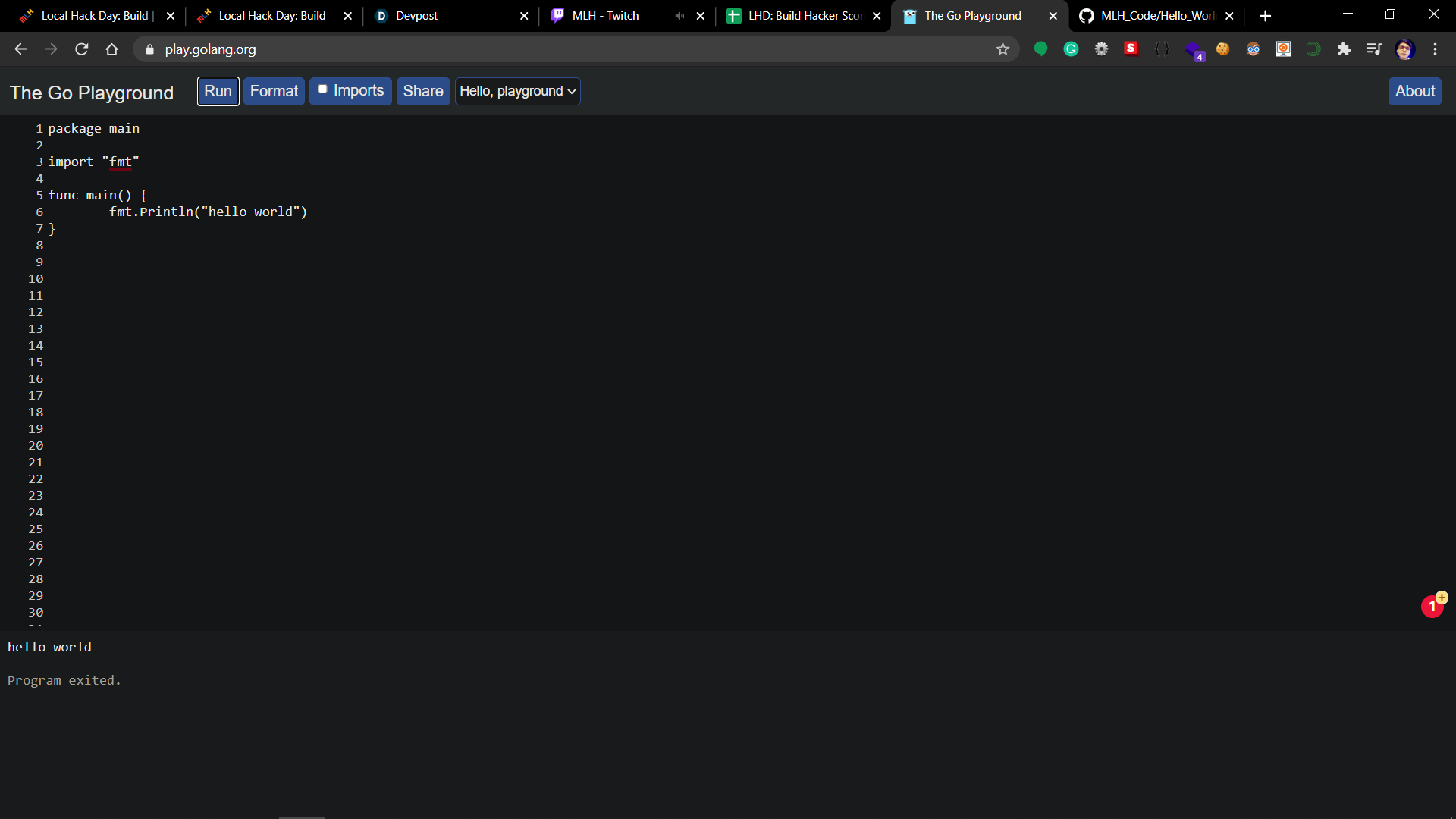Open the Chrome extensions puzzle menu
This screenshot has width=1456, height=819.
point(1344,49)
